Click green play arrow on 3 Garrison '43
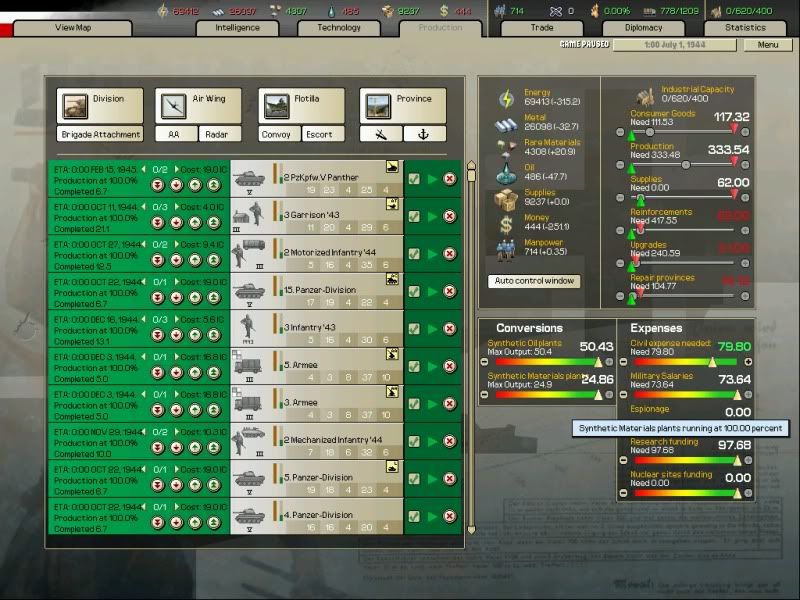This screenshot has height=600, width=800. coord(432,216)
